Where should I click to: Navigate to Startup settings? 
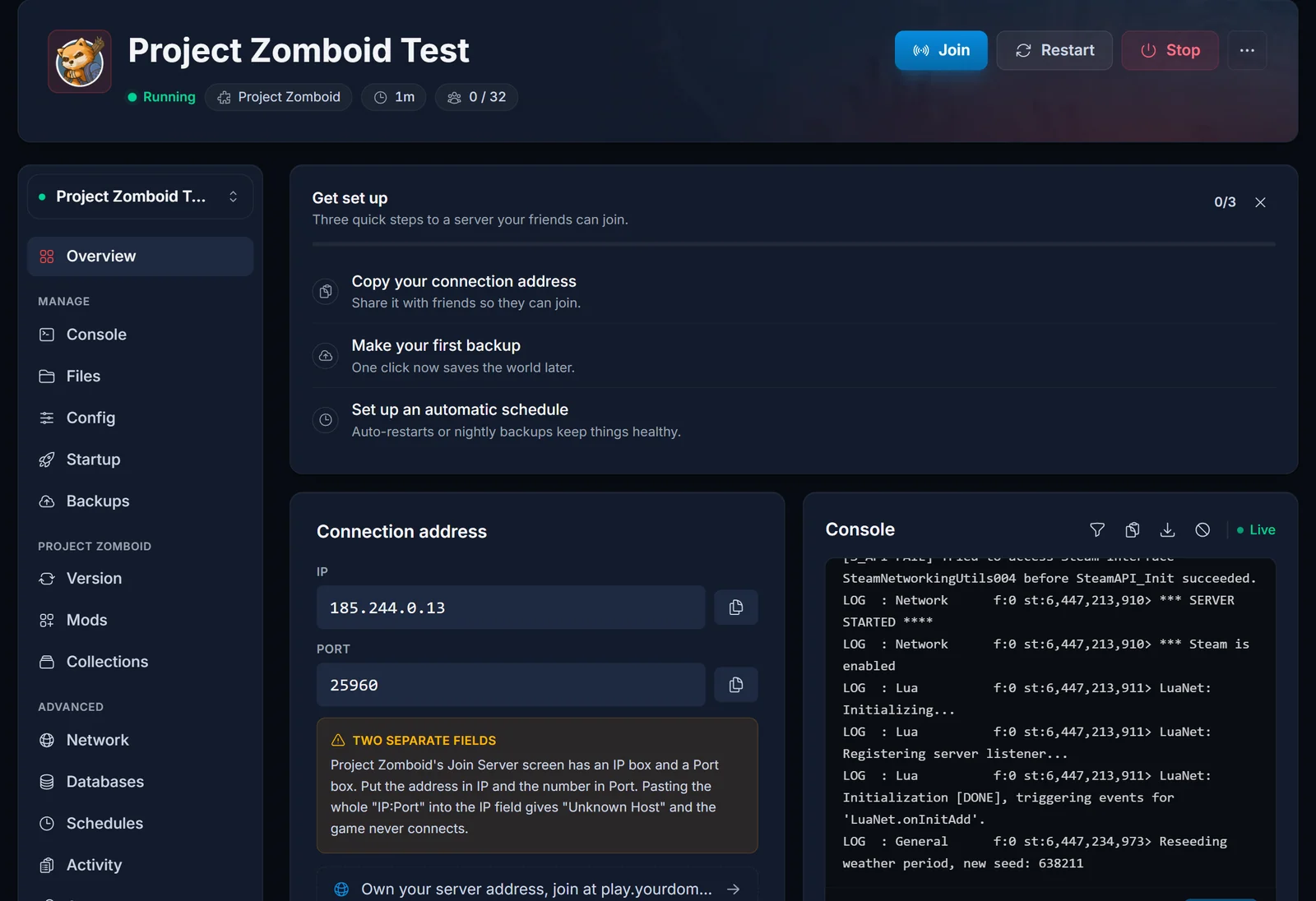click(x=140, y=460)
